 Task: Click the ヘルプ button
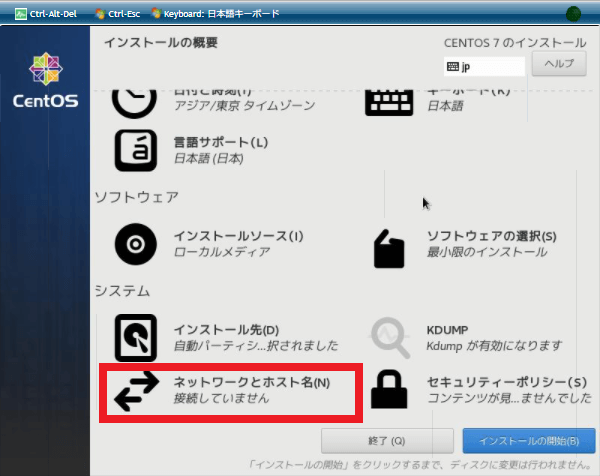tap(559, 64)
